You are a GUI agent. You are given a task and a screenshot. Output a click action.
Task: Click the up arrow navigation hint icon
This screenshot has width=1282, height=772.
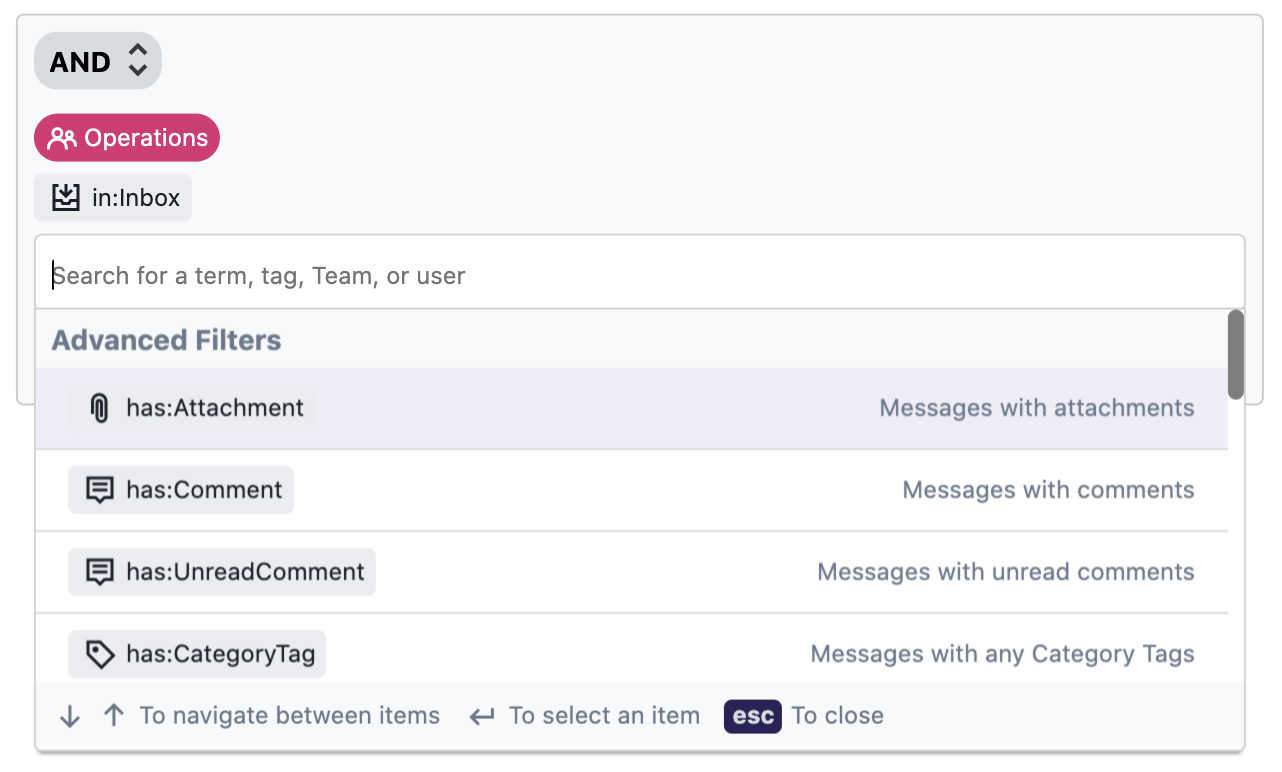[x=114, y=716]
